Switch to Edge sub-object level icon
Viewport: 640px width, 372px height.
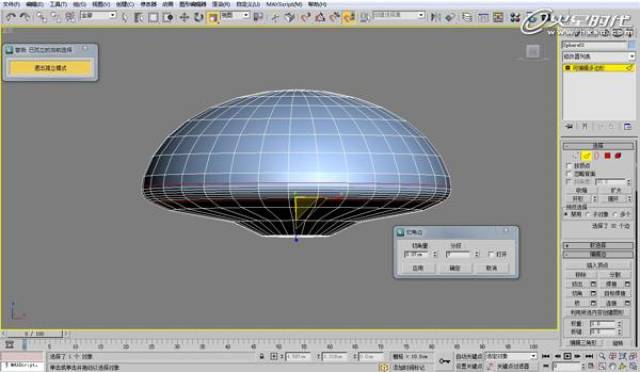pos(587,156)
